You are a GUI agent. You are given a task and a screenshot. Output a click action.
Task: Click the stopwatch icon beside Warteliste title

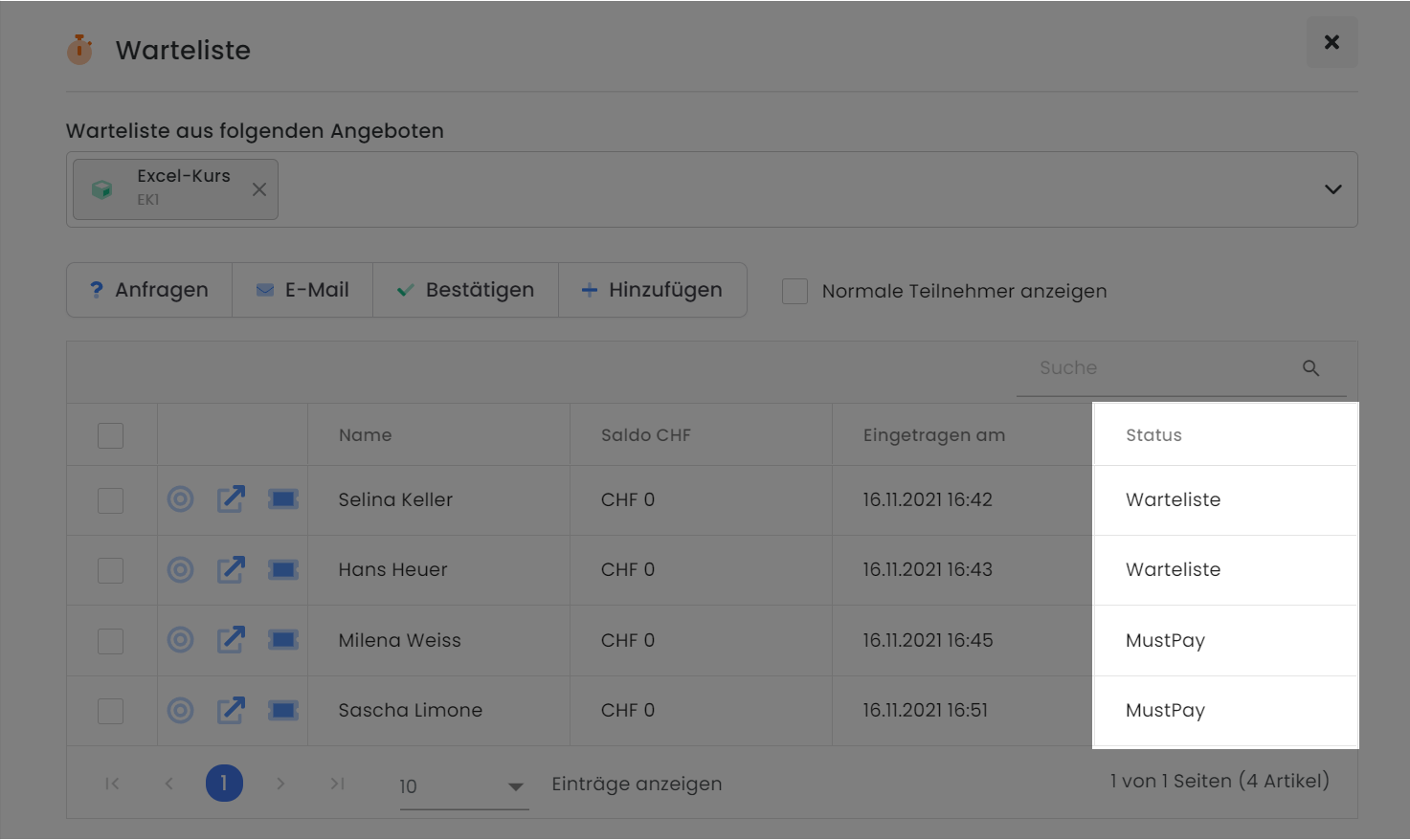click(x=79, y=49)
